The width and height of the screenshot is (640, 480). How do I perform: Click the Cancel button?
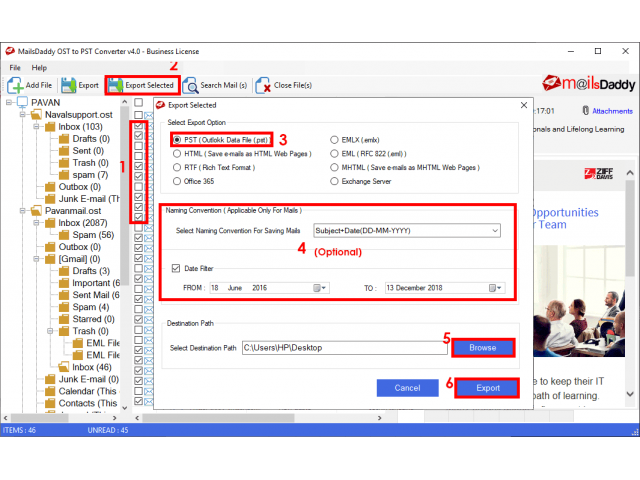point(407,388)
